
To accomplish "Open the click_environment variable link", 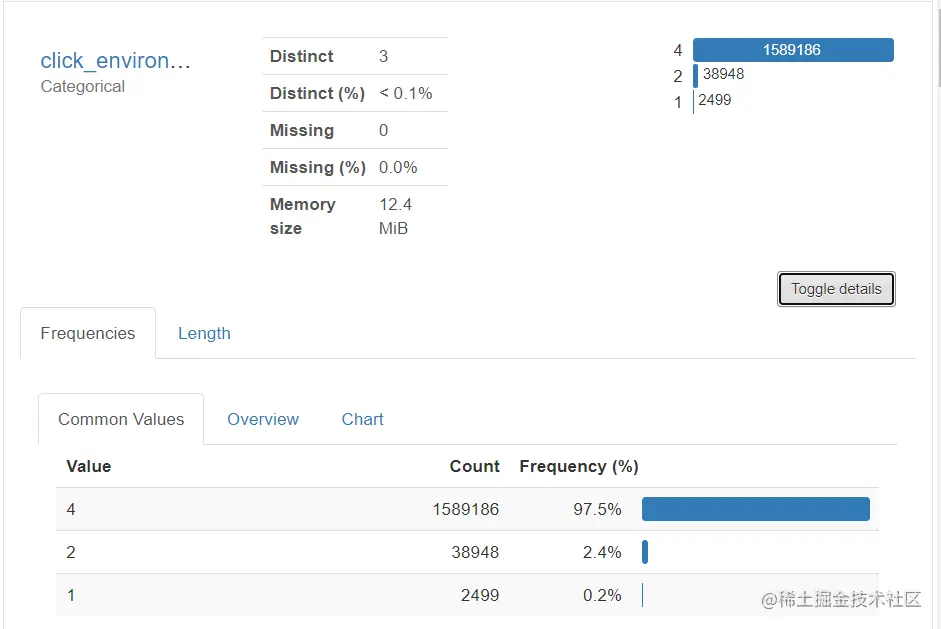I will 115,61.
